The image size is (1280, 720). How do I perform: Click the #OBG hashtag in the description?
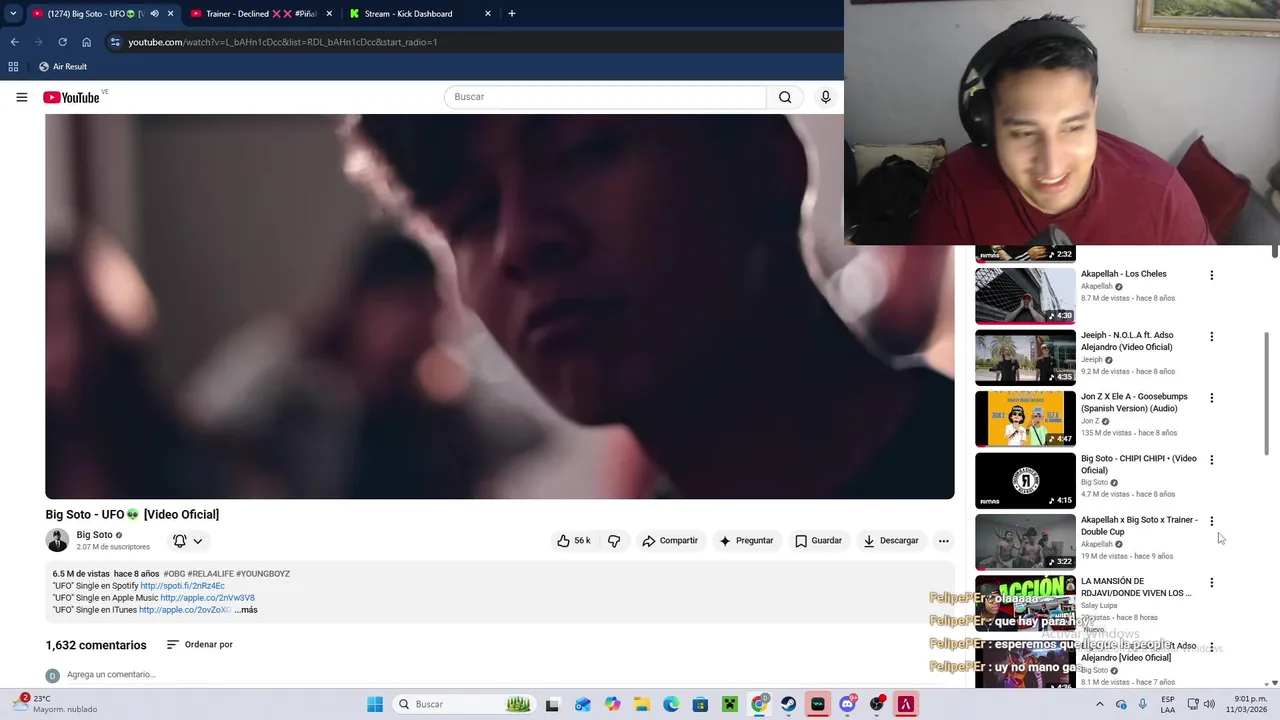point(174,574)
